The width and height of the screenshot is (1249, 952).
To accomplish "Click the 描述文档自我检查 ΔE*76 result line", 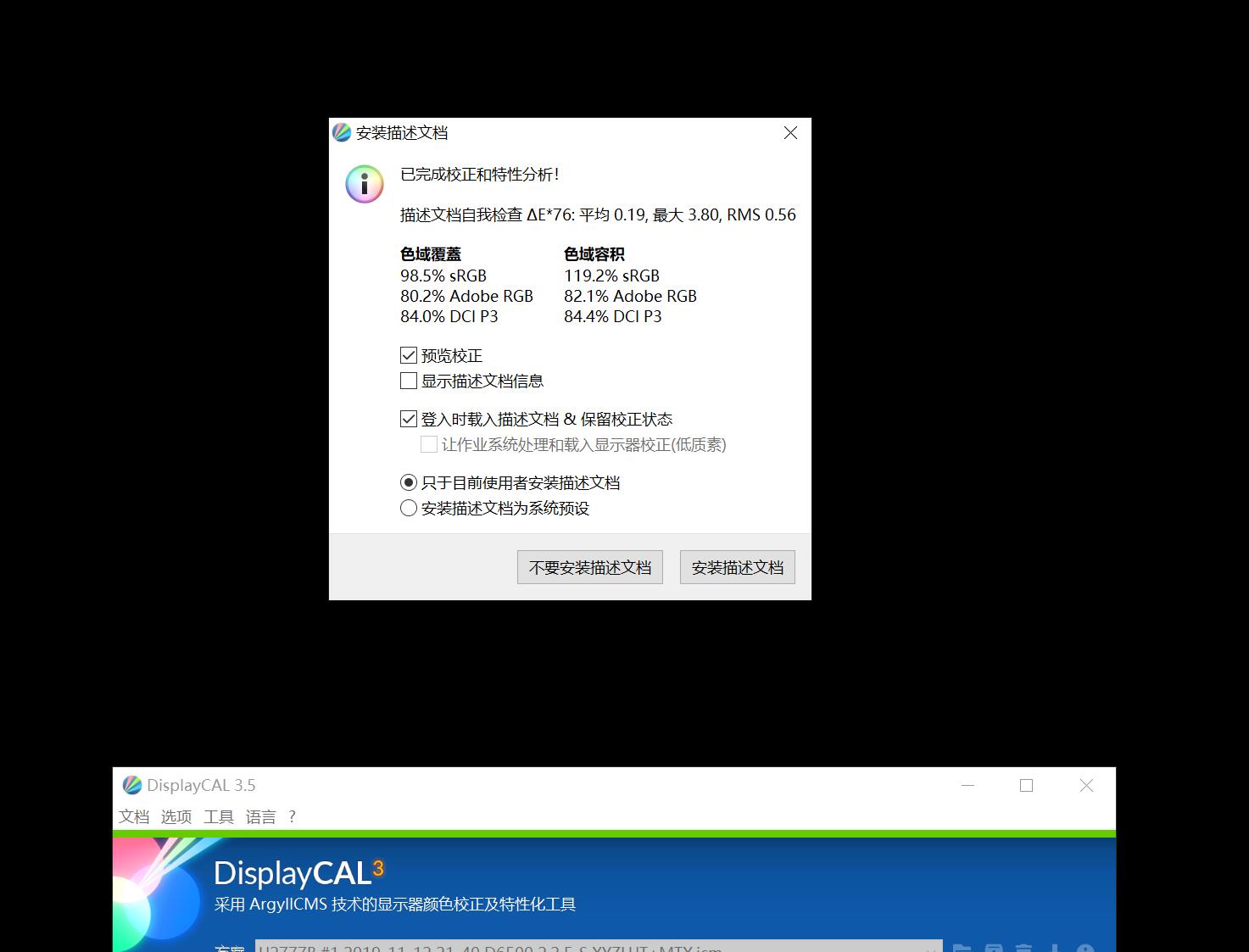I will (598, 214).
